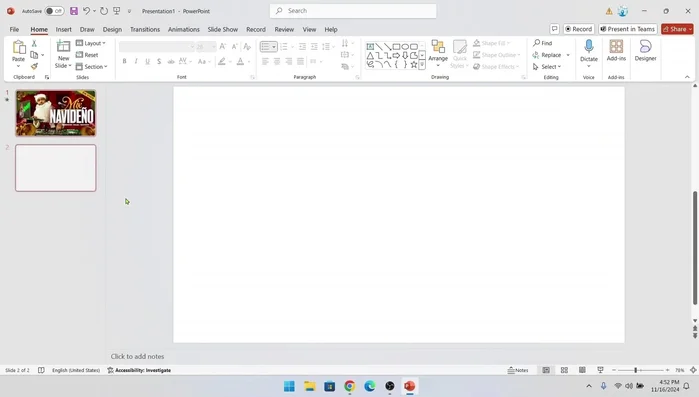Open the Select dropdown in Editing
This screenshot has width=699, height=397.
(x=547, y=66)
